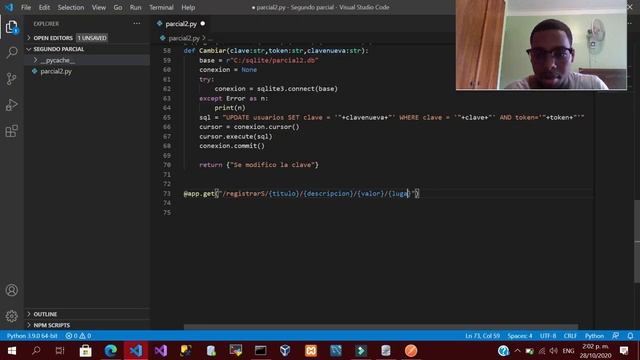Image resolution: width=640 pixels, height=360 pixels.
Task: Open the Help menu
Action: coord(188,7)
